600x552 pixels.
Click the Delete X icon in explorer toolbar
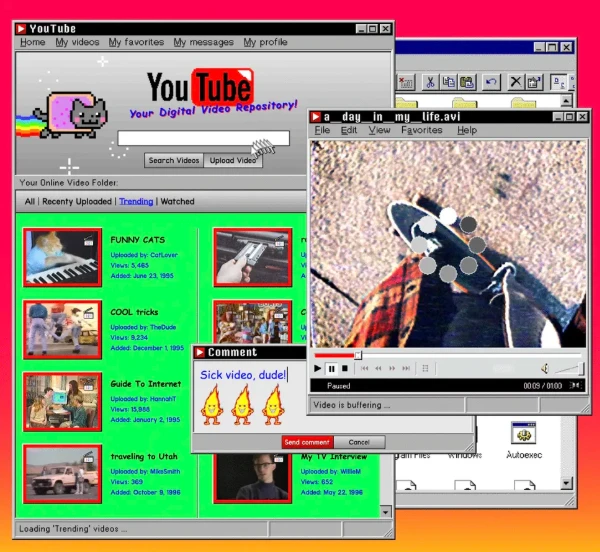click(515, 82)
